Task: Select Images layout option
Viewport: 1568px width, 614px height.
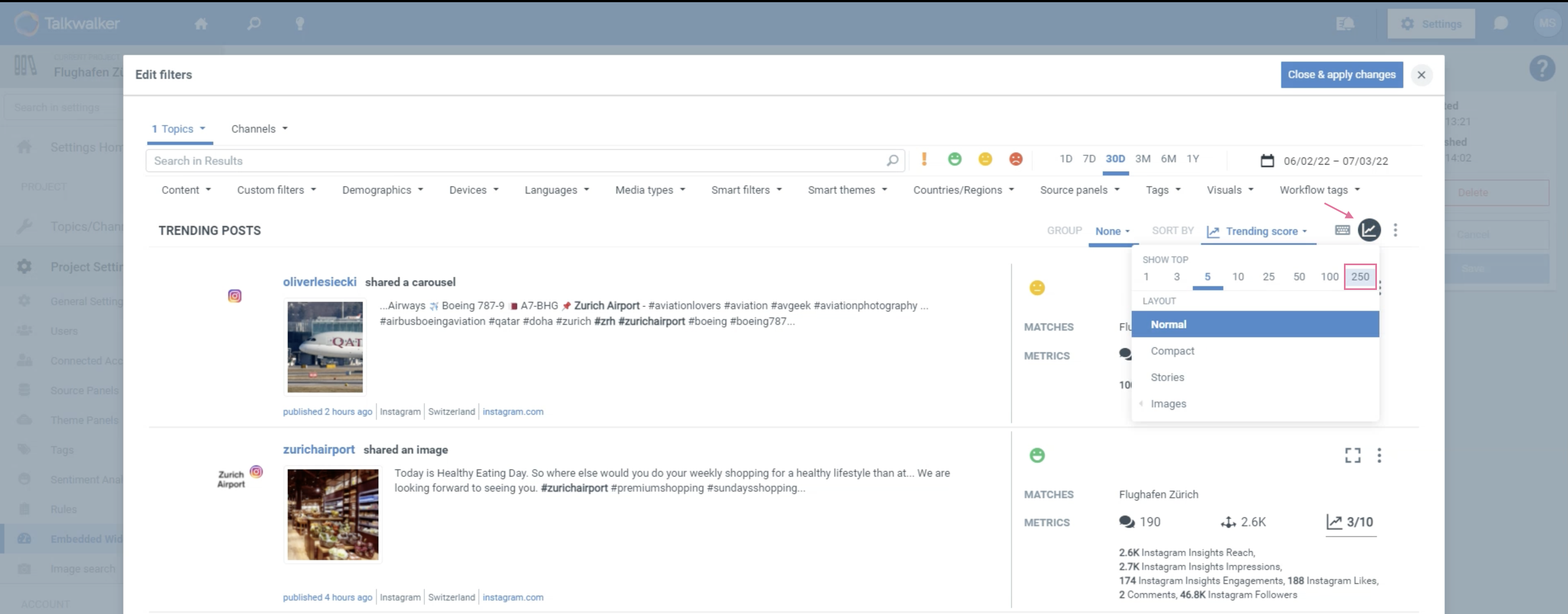Action: click(1255, 403)
